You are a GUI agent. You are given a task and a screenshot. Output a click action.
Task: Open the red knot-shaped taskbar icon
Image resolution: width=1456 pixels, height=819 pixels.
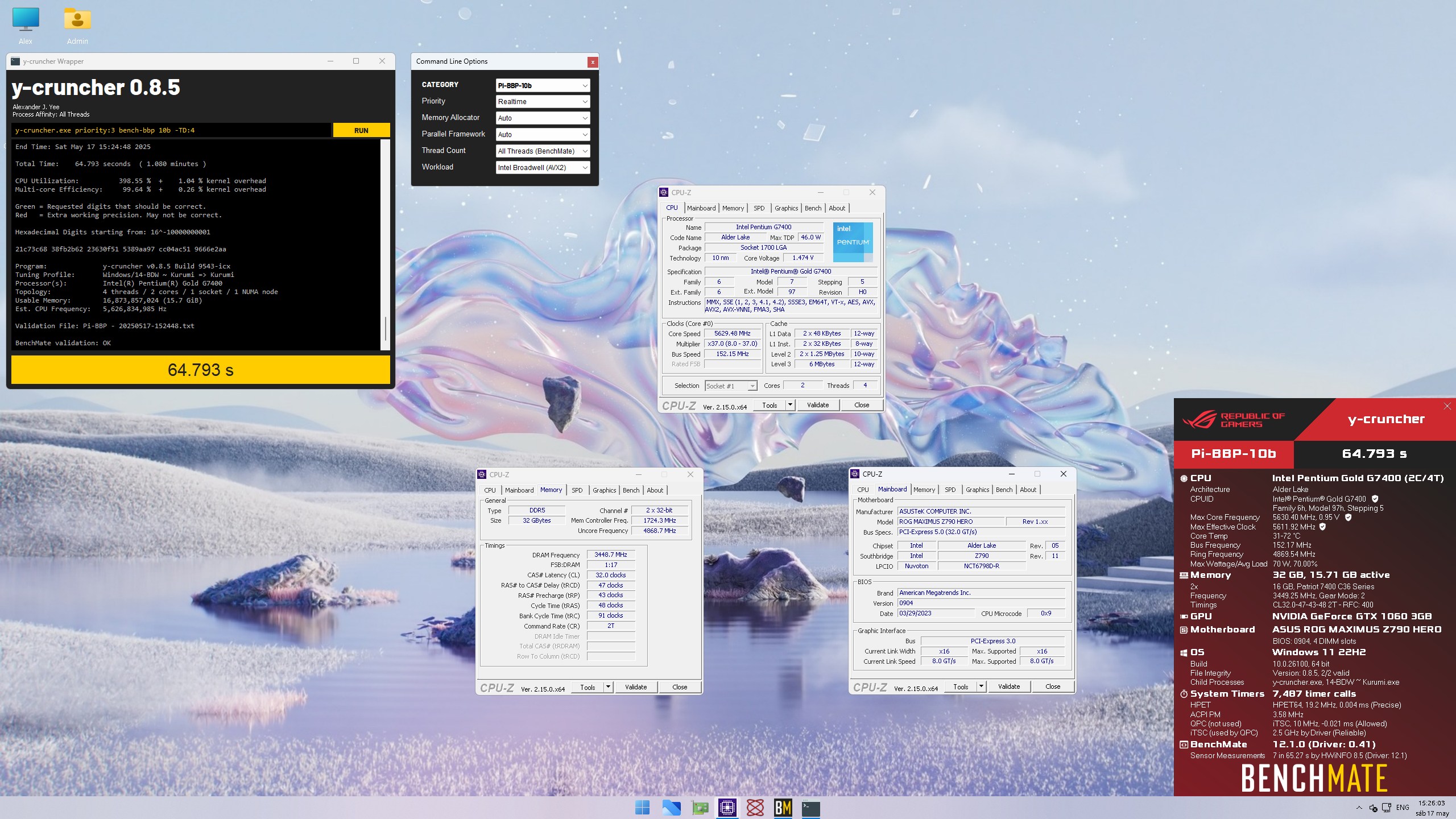755,808
